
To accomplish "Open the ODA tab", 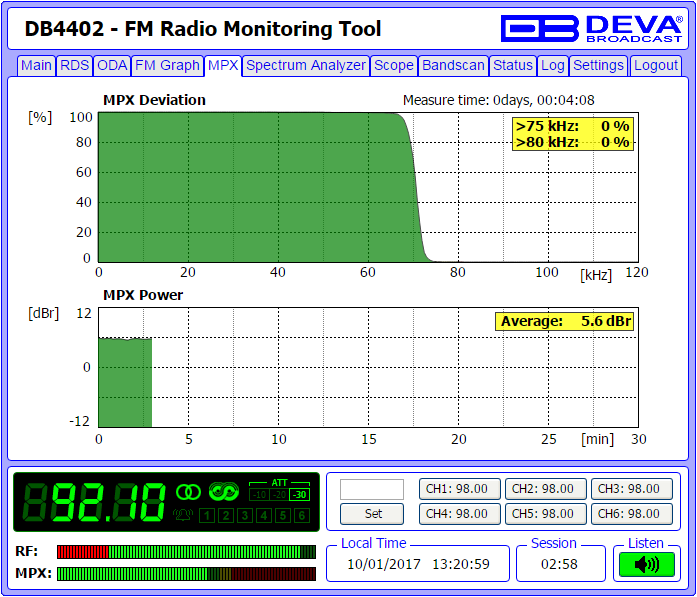I will click(x=112, y=66).
